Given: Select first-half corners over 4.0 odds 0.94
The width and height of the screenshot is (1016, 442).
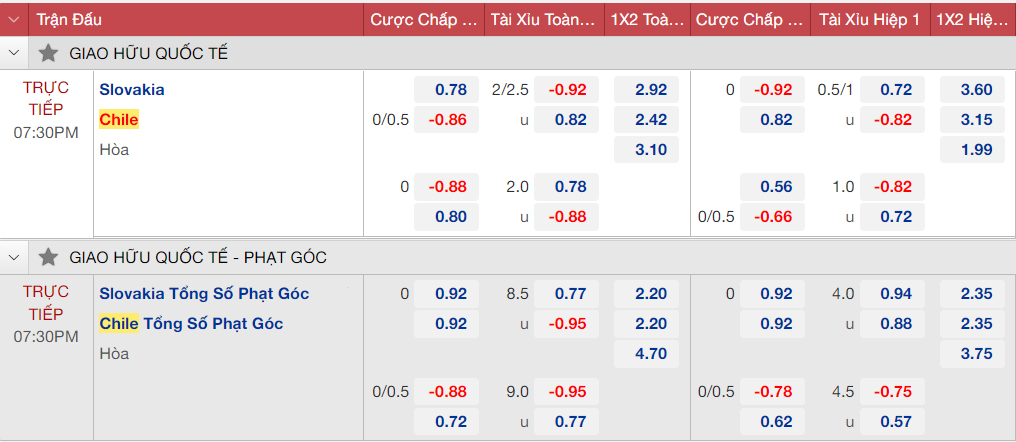Looking at the screenshot, I should (x=892, y=294).
